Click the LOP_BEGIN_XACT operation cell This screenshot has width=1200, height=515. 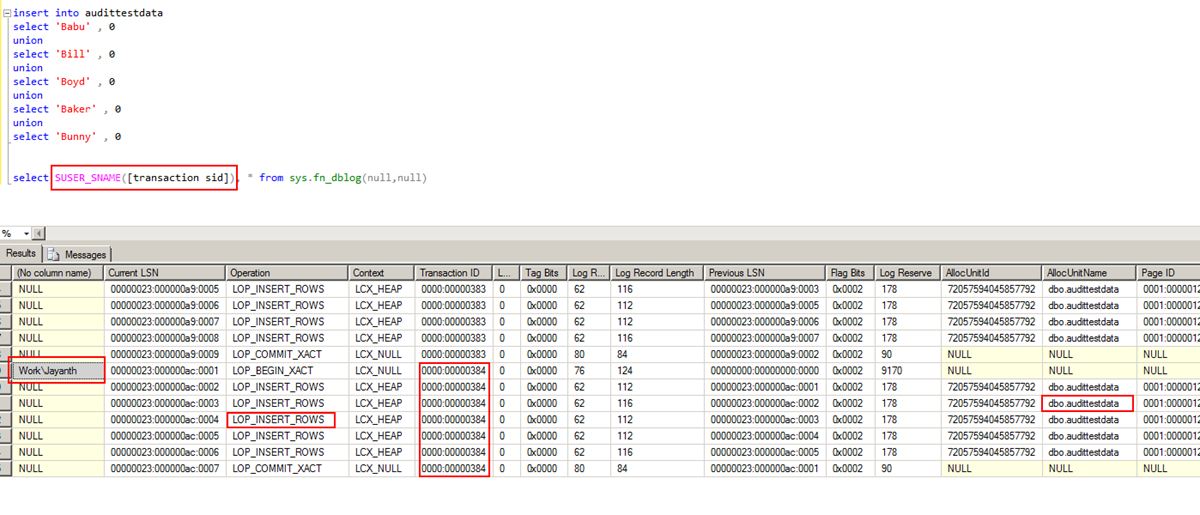[288, 370]
